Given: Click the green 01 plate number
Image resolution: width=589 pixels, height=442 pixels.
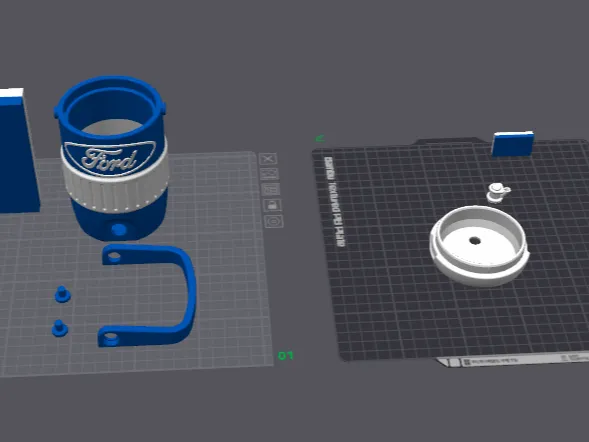Looking at the screenshot, I should click(x=285, y=355).
